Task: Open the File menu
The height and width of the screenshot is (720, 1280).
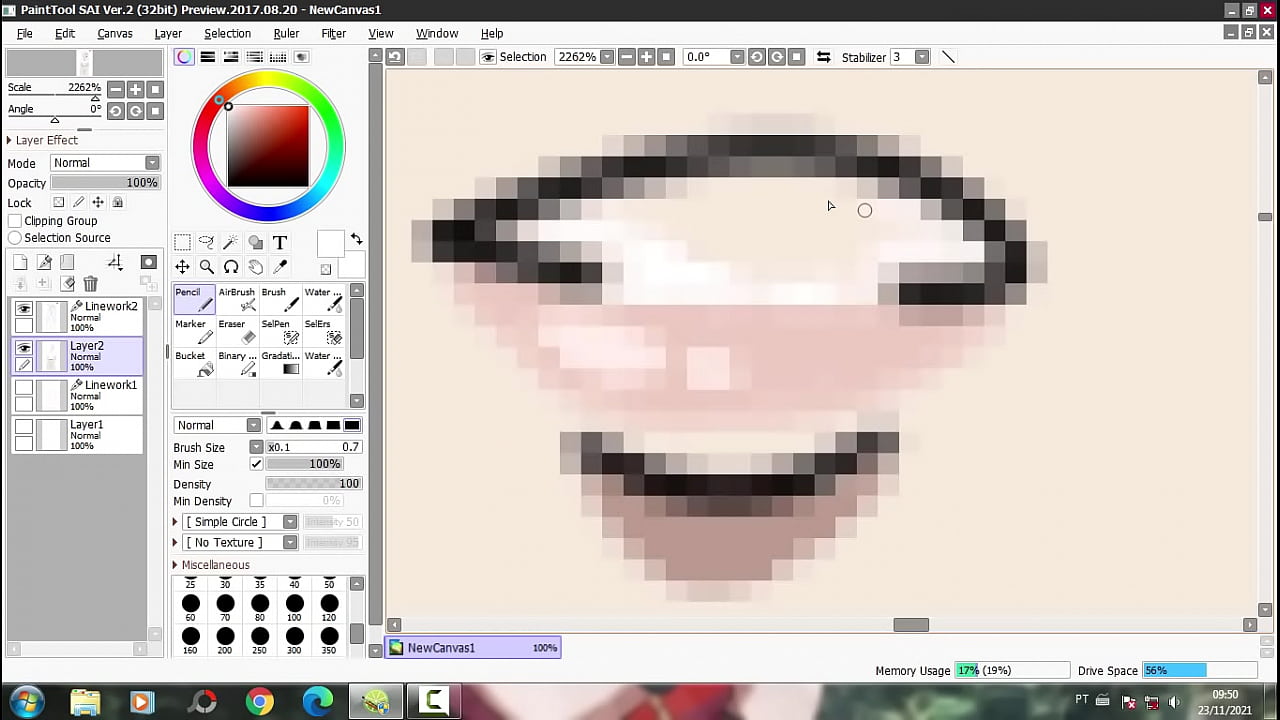Action: click(24, 33)
